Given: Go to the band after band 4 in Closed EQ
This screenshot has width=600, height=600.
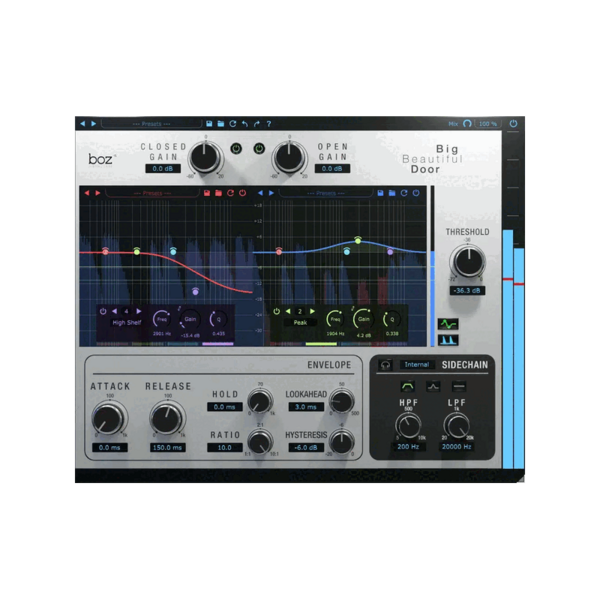Looking at the screenshot, I should [x=139, y=311].
